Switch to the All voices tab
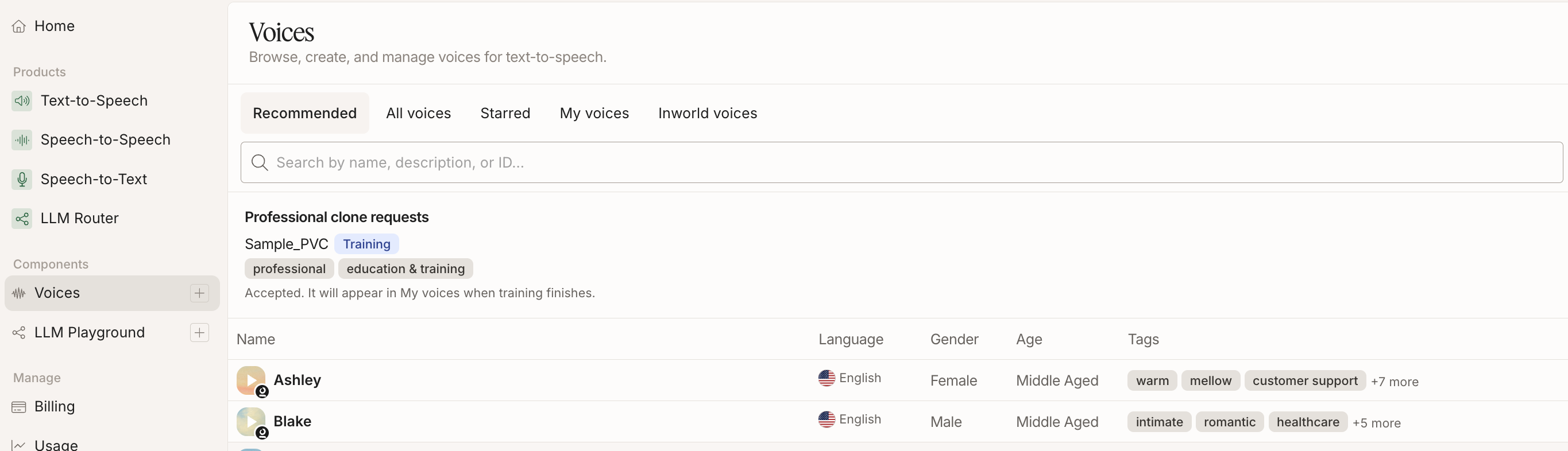 [418, 113]
